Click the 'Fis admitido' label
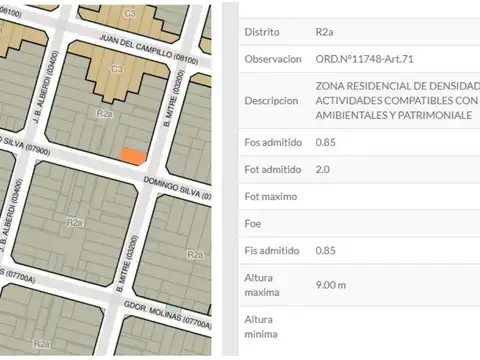Viewport: 480px width, 360px height. [x=272, y=250]
